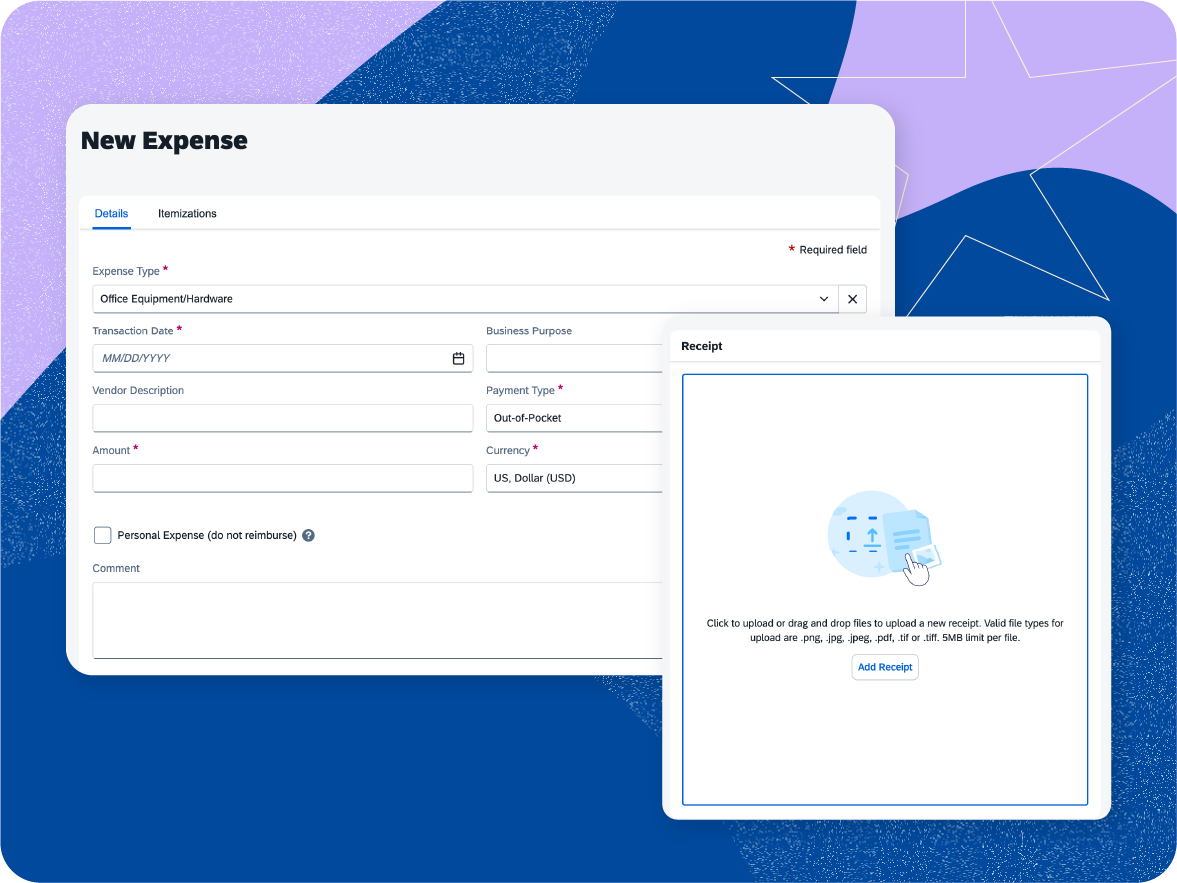Open the Payment Type dropdown
The image size is (1177, 883).
574,418
